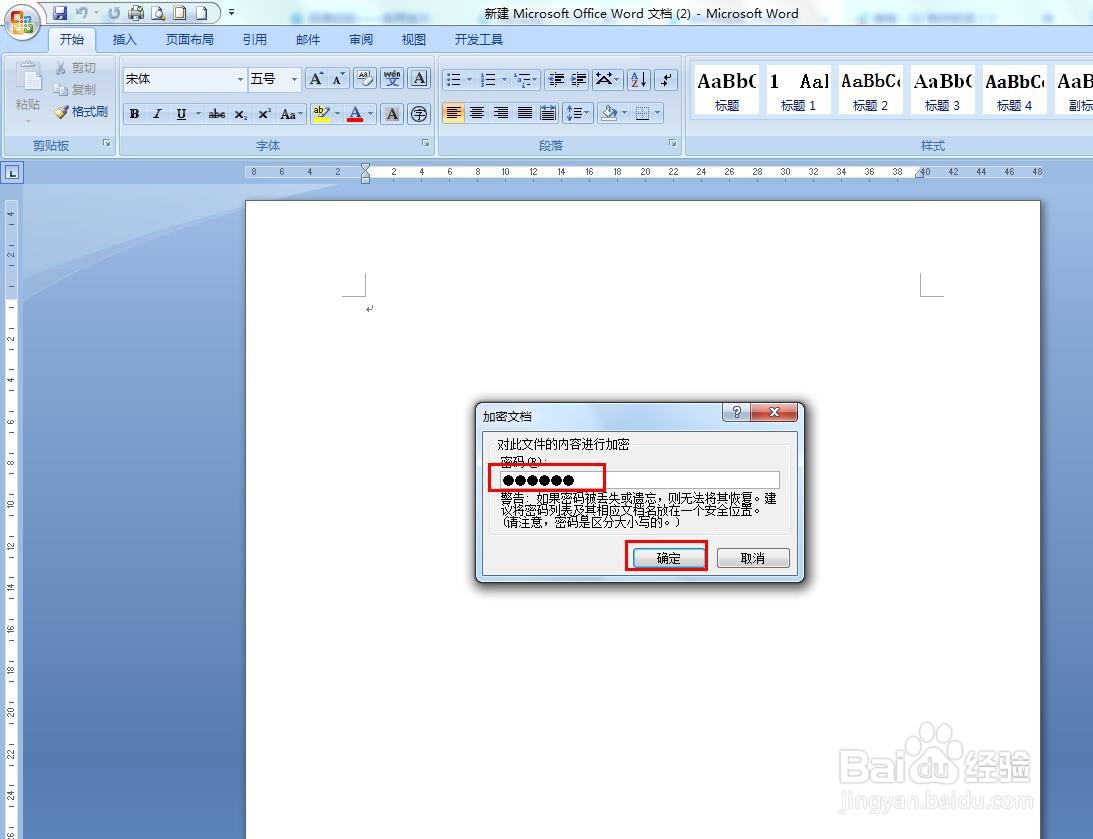This screenshot has width=1093, height=839.
Task: Toggle Center alignment
Action: (477, 113)
